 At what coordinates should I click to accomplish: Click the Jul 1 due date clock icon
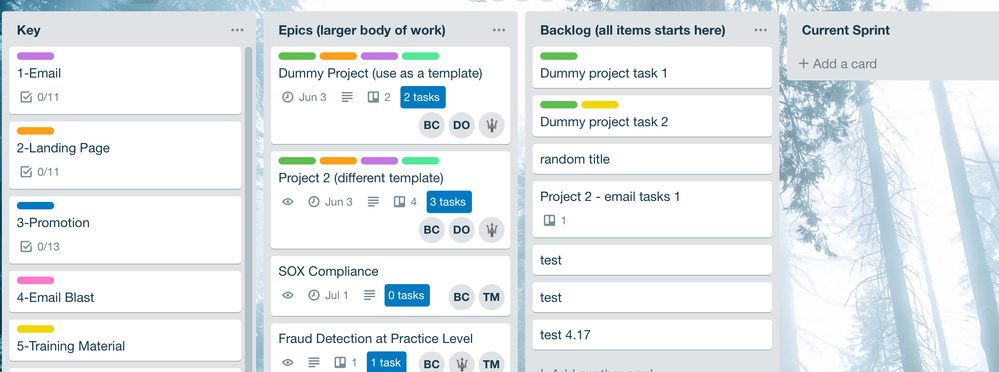pos(314,296)
